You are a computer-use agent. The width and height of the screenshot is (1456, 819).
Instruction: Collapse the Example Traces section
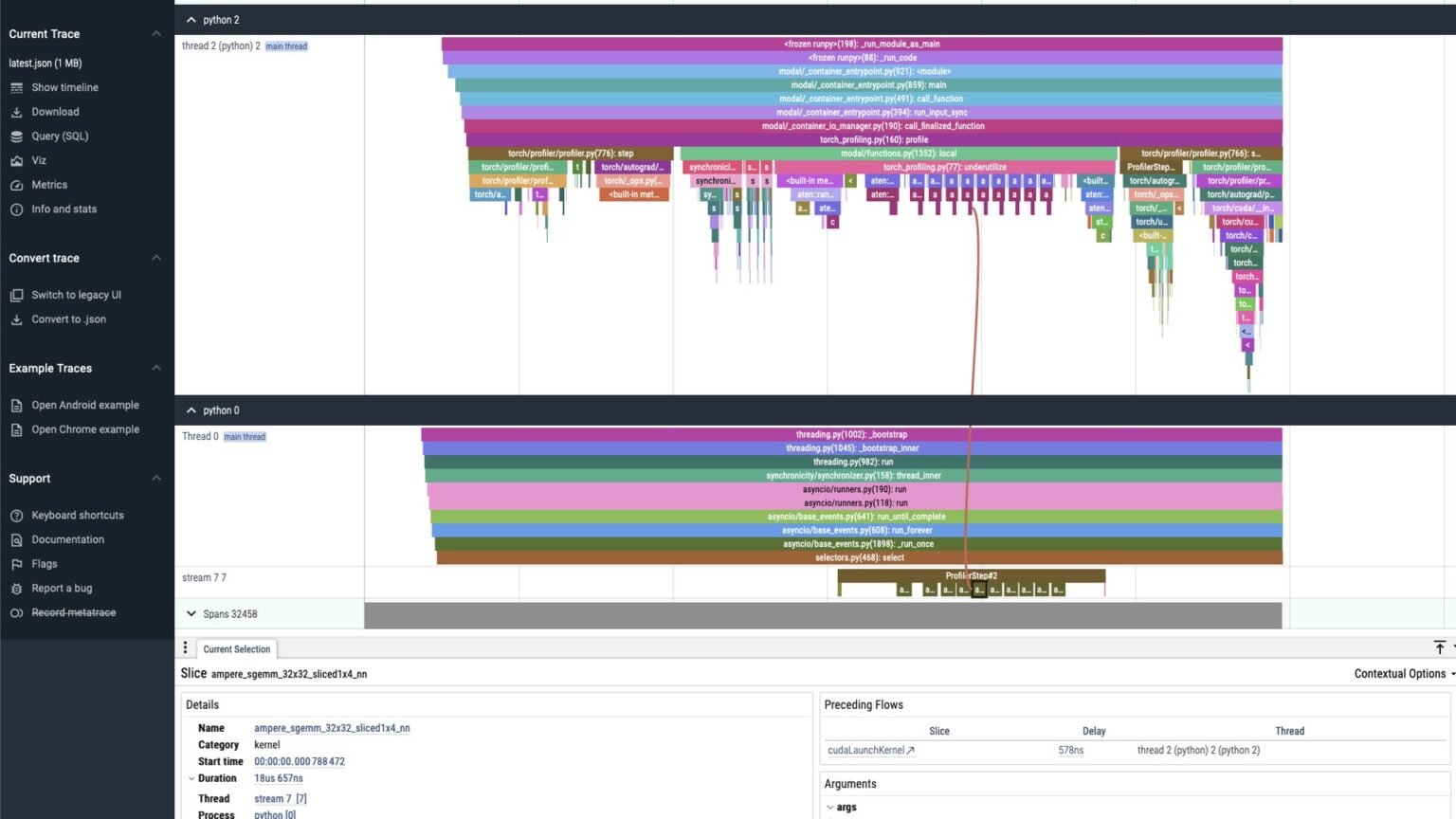156,368
